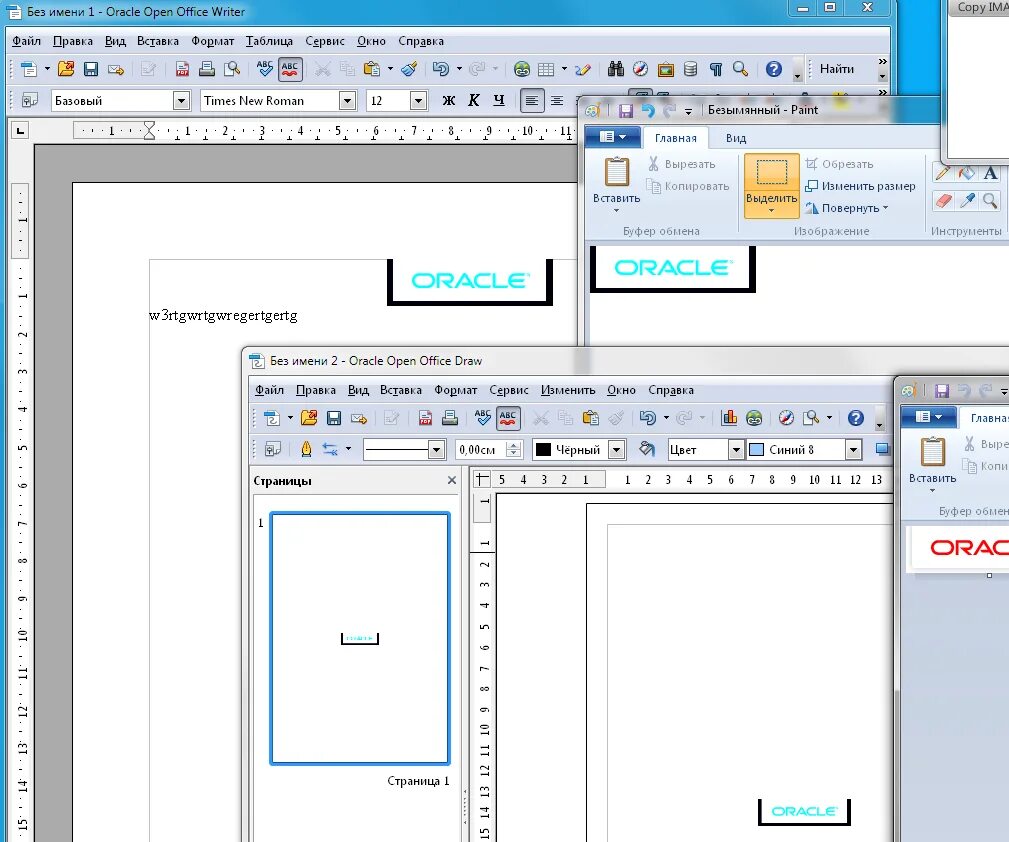1009x842 pixels.
Task: Close the Draw Страницы panel
Action: pos(452,480)
